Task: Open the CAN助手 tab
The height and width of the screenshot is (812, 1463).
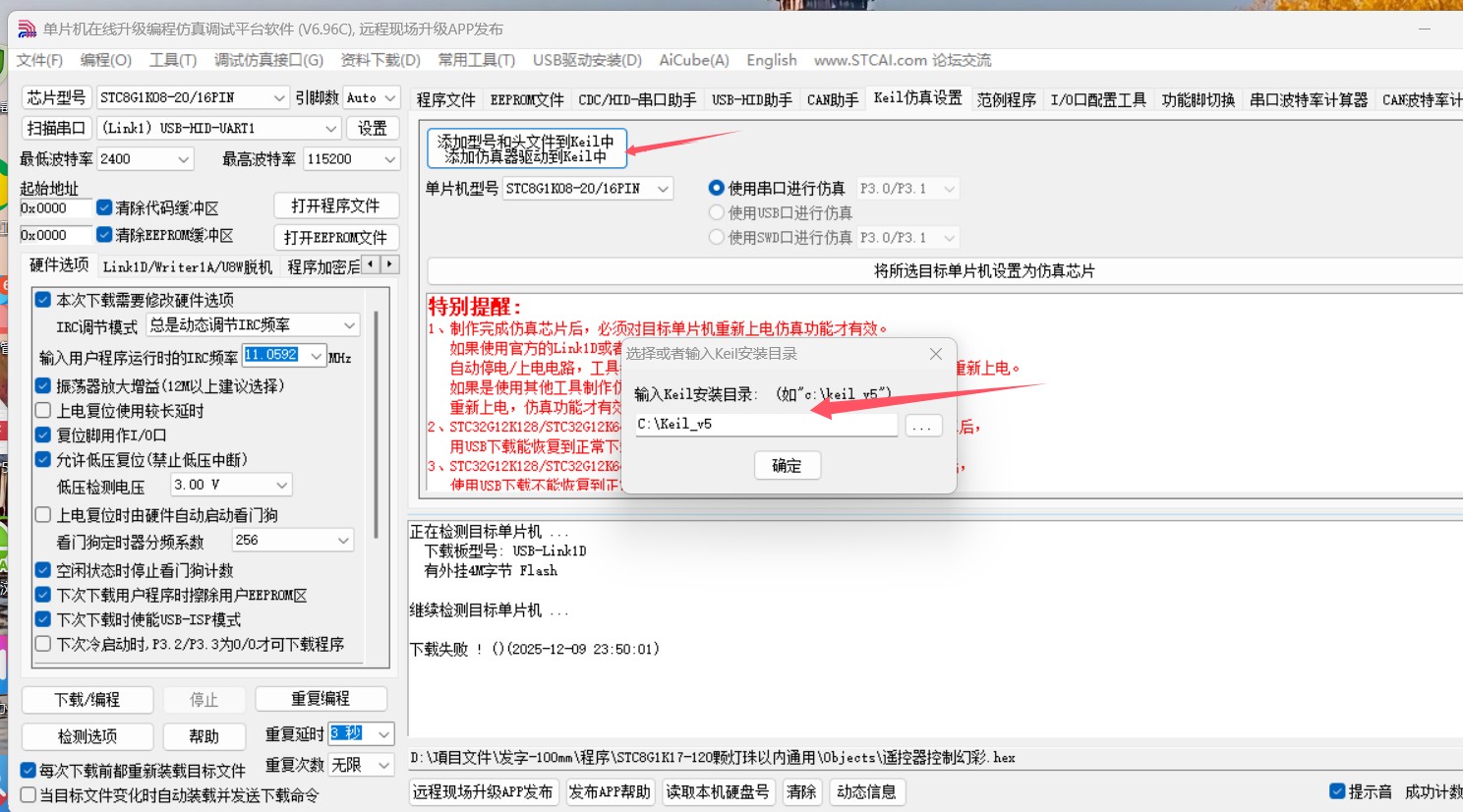Action: pos(832,97)
